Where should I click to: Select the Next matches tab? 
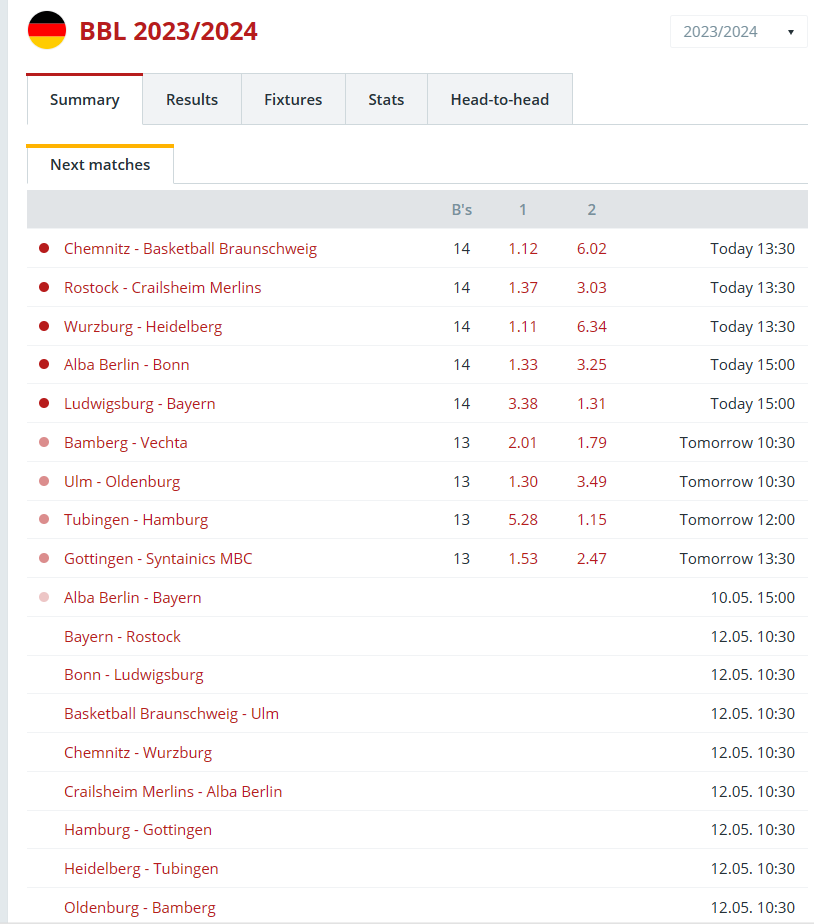coord(100,164)
